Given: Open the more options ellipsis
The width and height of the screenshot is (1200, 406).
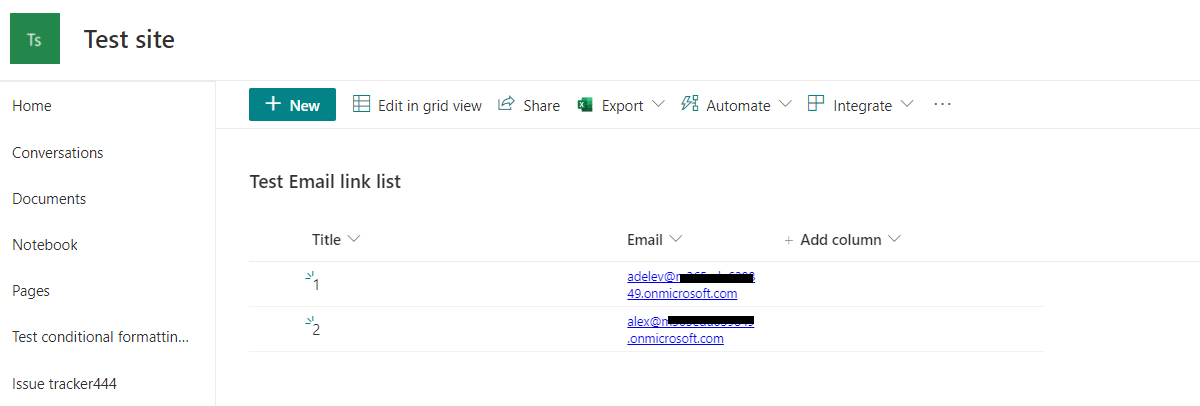Looking at the screenshot, I should coord(942,104).
